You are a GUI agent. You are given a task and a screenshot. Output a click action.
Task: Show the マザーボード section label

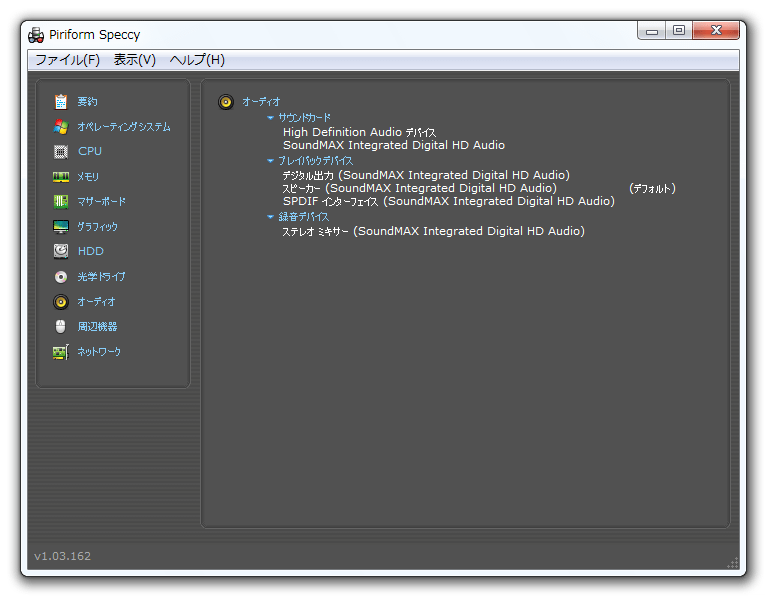(102, 201)
